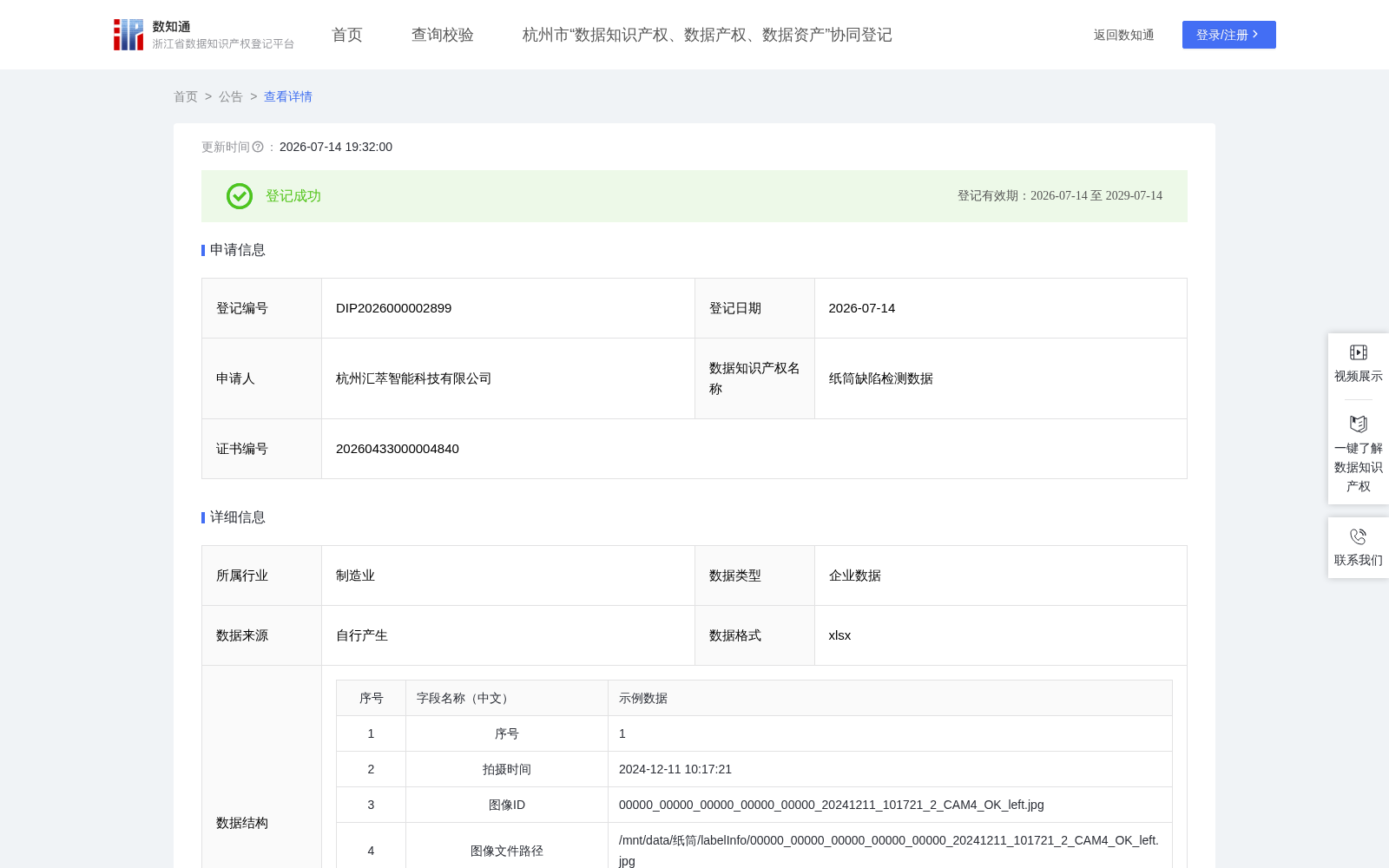Open the 视频展示 video icon
This screenshot has height=868, width=1389.
(x=1359, y=352)
